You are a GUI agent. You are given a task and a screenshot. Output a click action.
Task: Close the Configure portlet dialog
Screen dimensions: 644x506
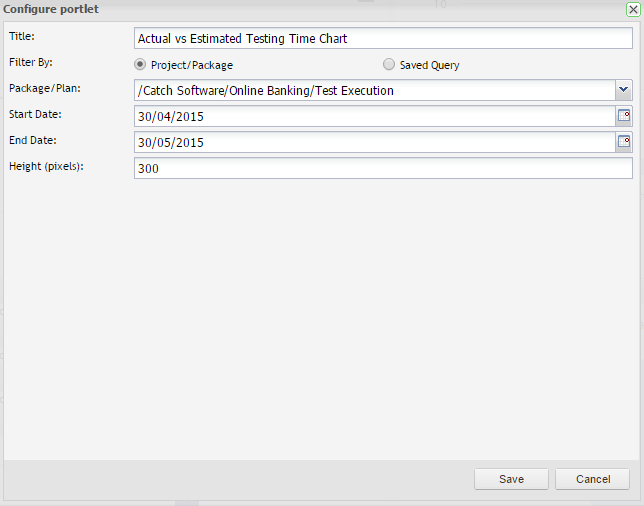pyautogui.click(x=633, y=9)
